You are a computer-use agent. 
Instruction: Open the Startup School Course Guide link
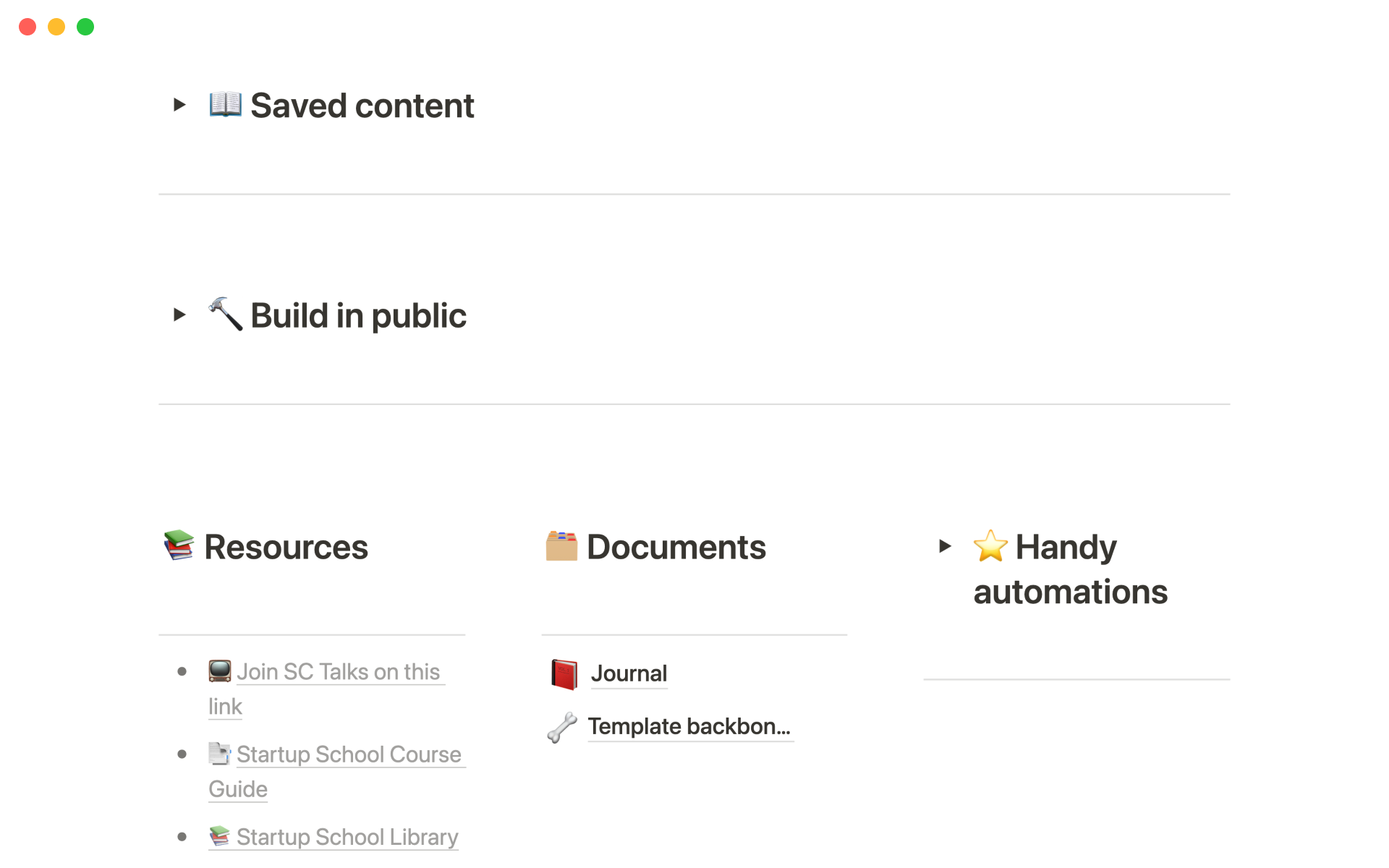(349, 754)
